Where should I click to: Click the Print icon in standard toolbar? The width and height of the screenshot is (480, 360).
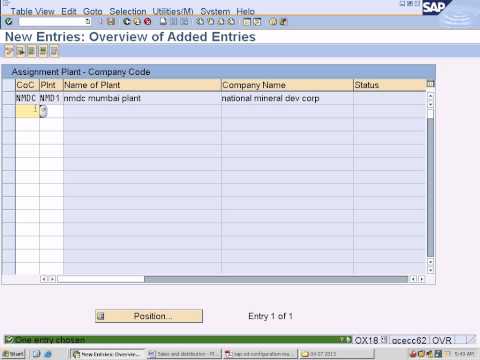[x=163, y=22]
